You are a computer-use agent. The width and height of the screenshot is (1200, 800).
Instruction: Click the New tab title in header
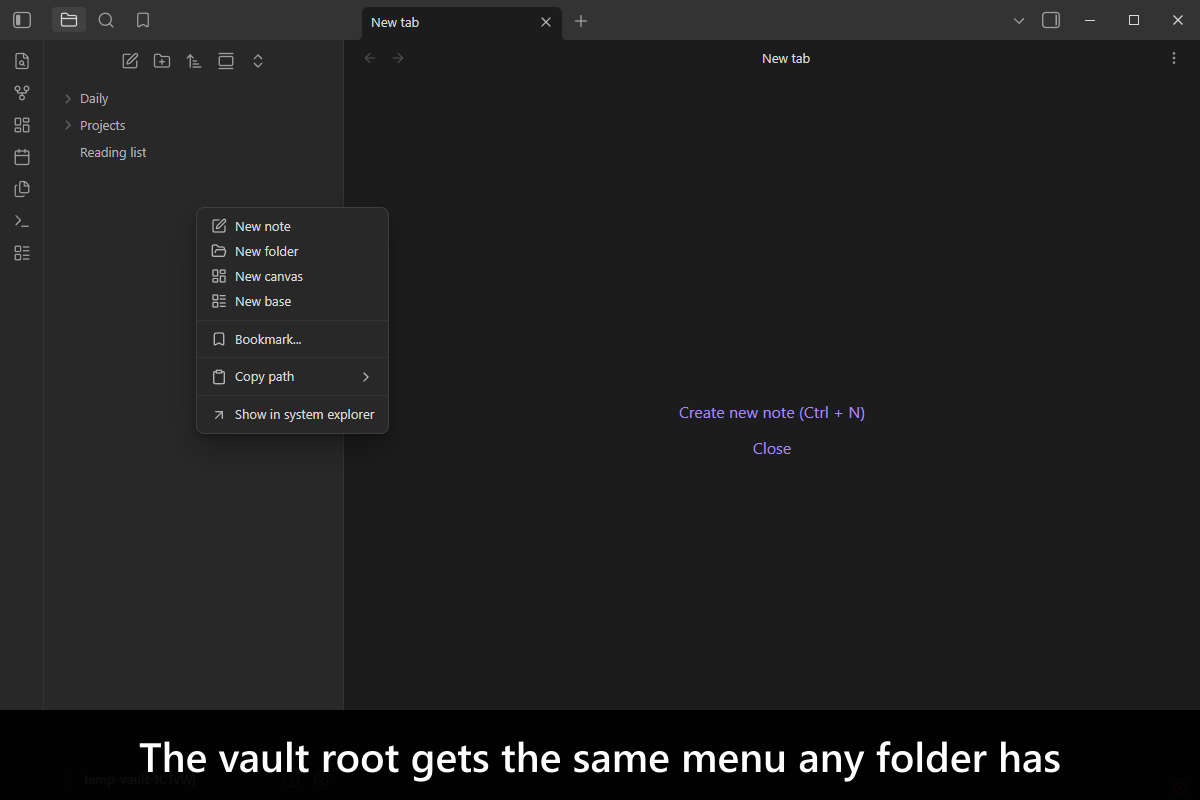pyautogui.click(x=786, y=58)
